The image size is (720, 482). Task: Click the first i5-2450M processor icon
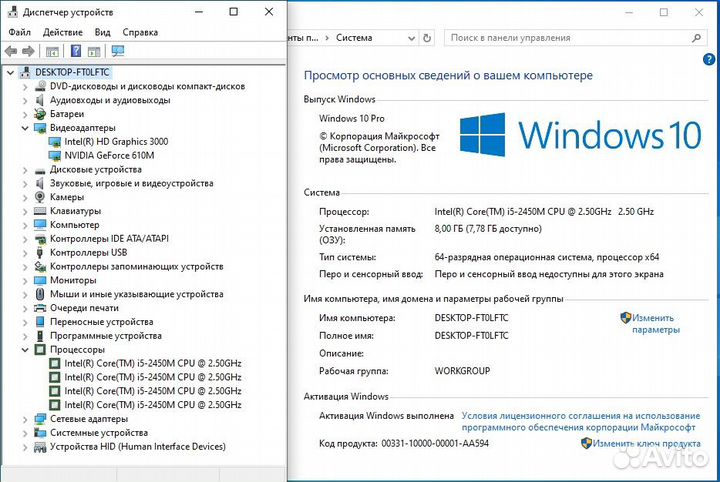(55, 364)
